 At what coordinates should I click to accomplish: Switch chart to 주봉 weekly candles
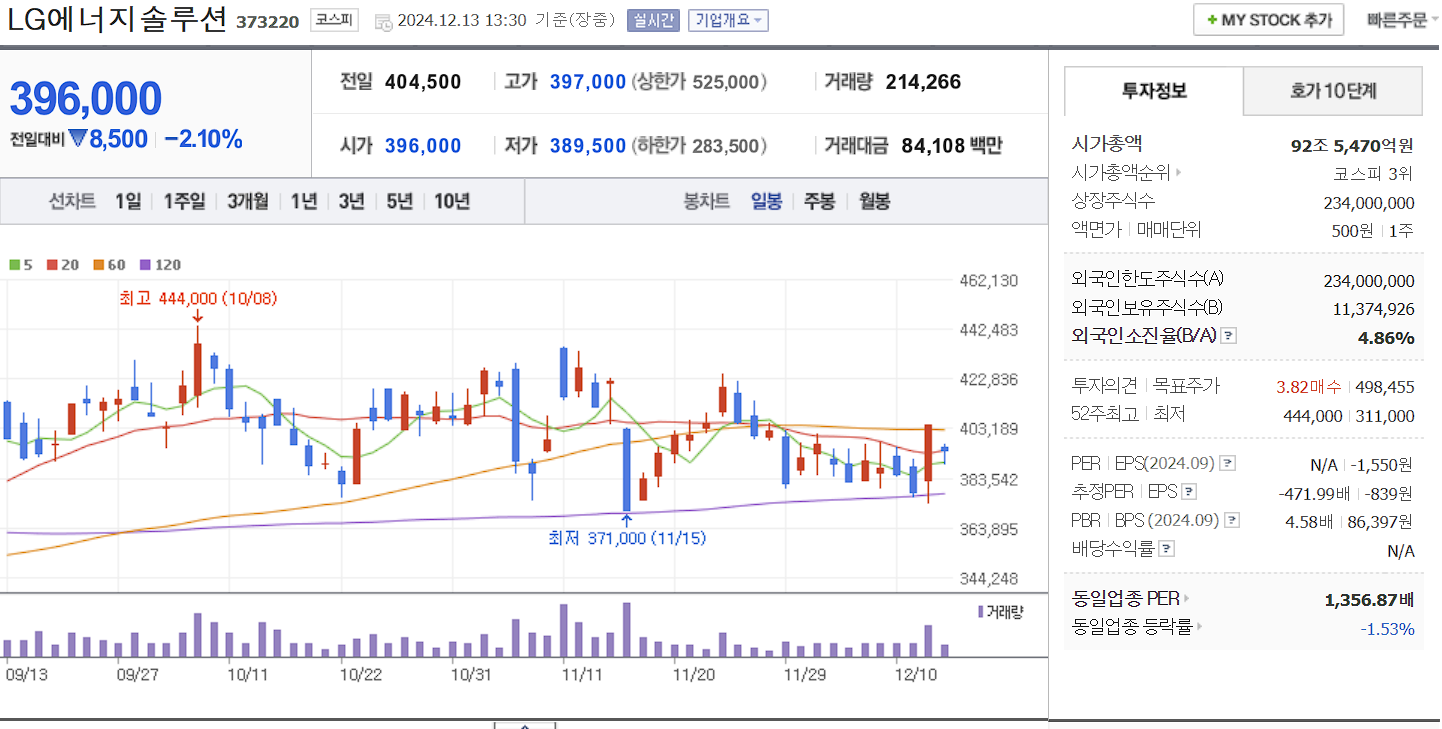coord(819,201)
